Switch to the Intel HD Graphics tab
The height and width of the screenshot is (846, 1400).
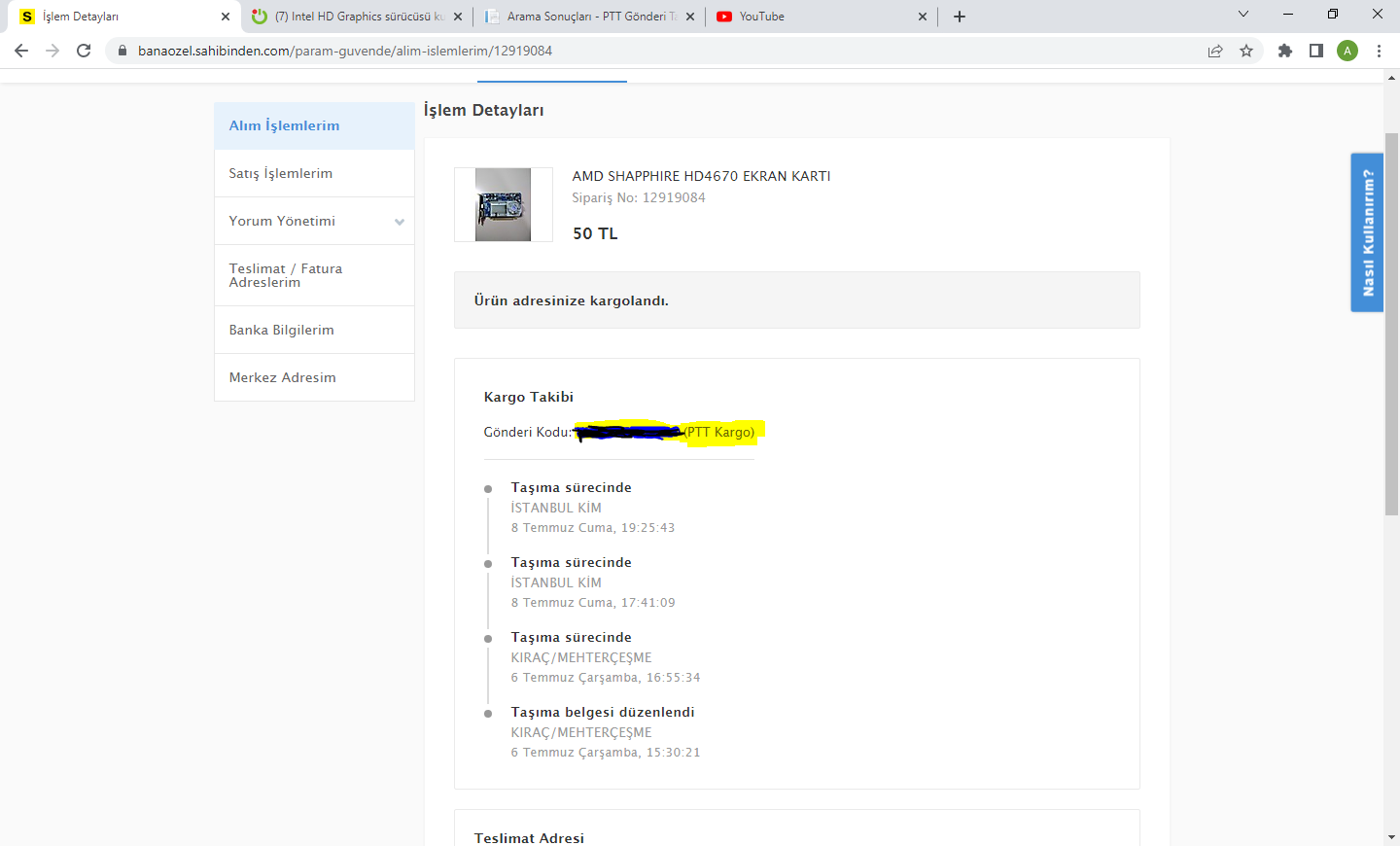click(357, 17)
